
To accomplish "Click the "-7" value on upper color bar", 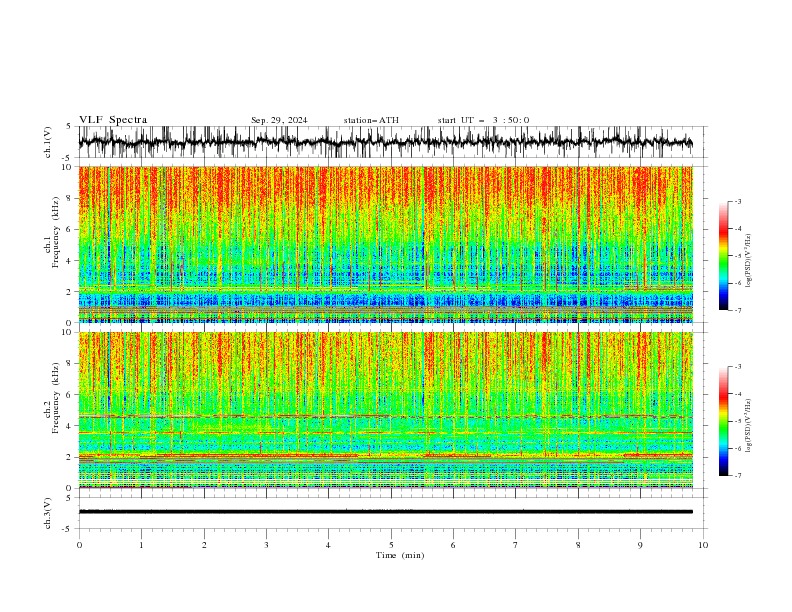I will click(737, 310).
